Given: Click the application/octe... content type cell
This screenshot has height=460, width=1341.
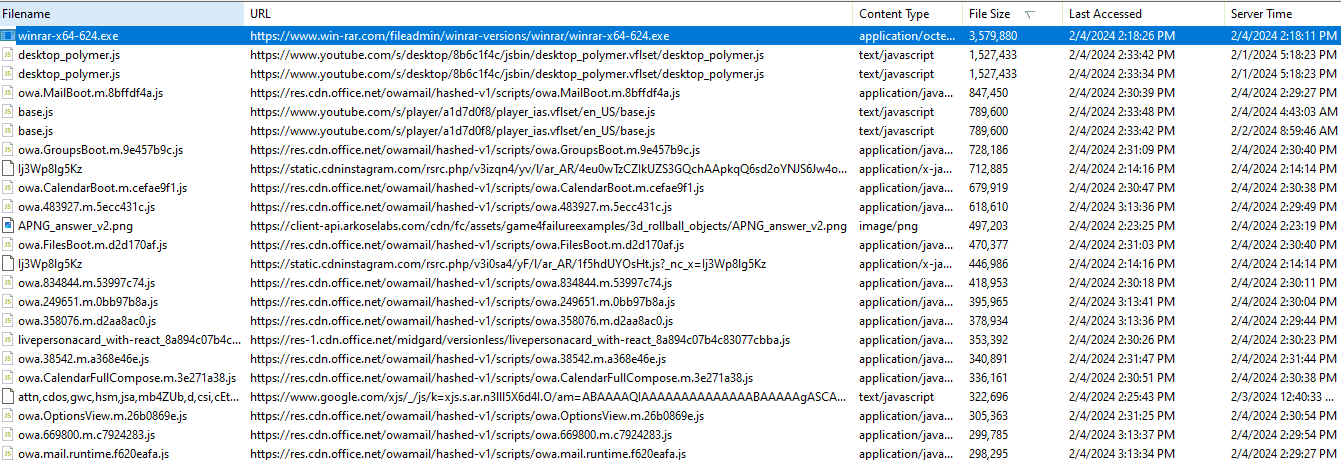Looking at the screenshot, I should tap(907, 35).
